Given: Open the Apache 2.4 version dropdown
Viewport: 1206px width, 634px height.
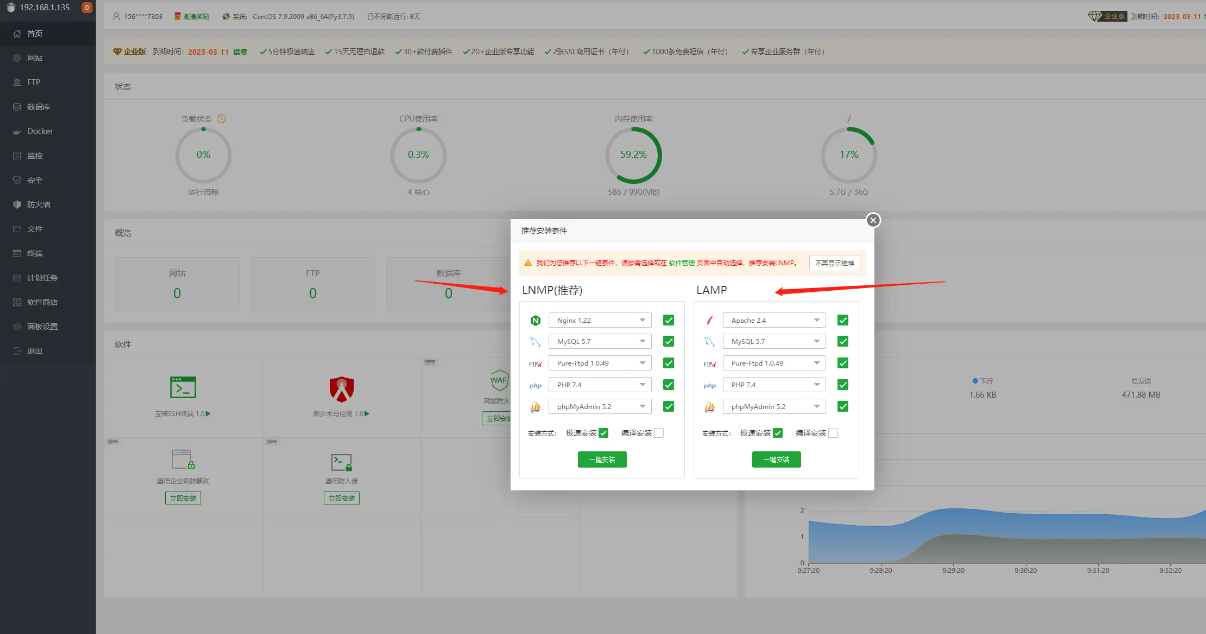Looking at the screenshot, I should point(773,320).
